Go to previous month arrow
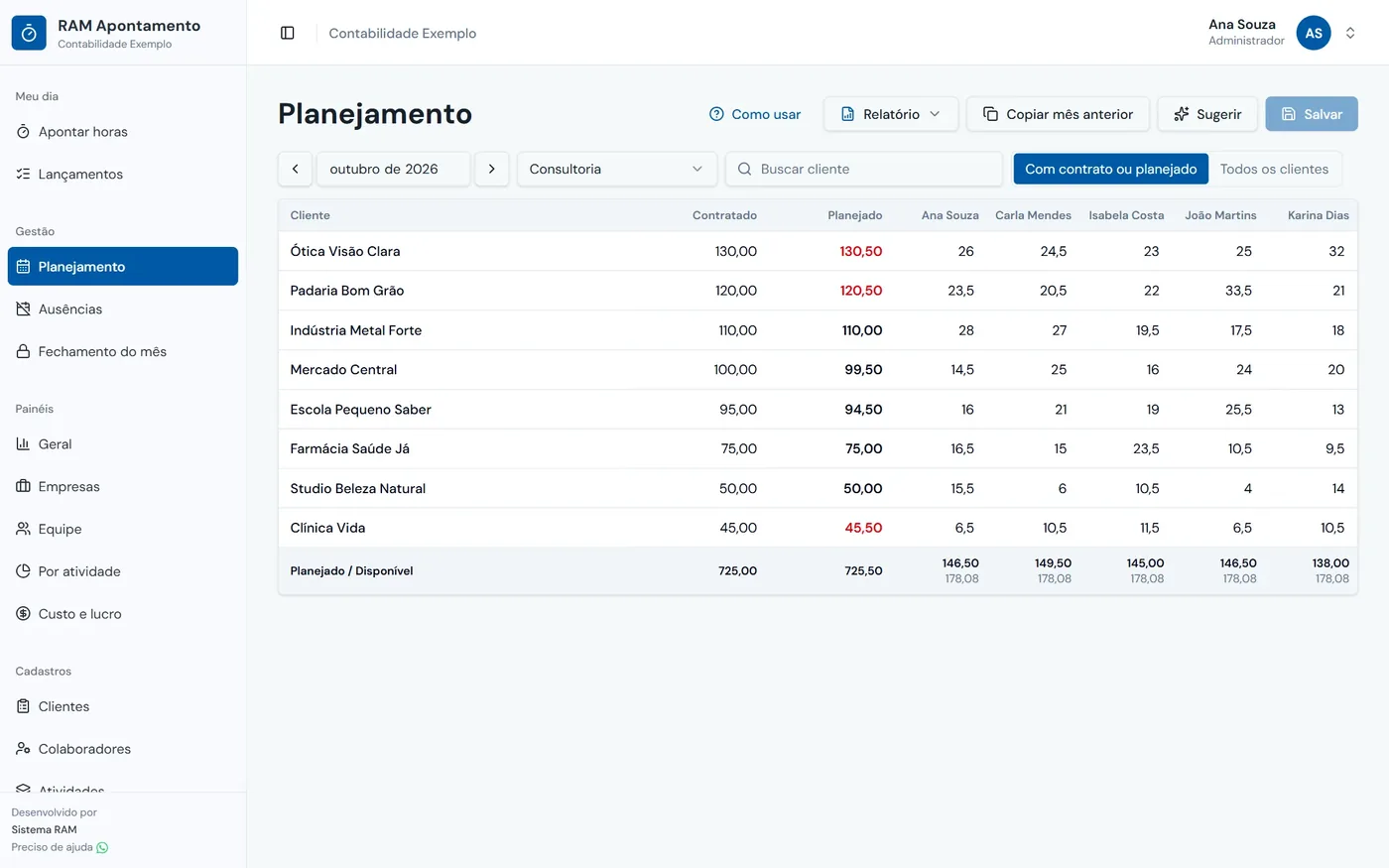The height and width of the screenshot is (868, 1389). (296, 169)
